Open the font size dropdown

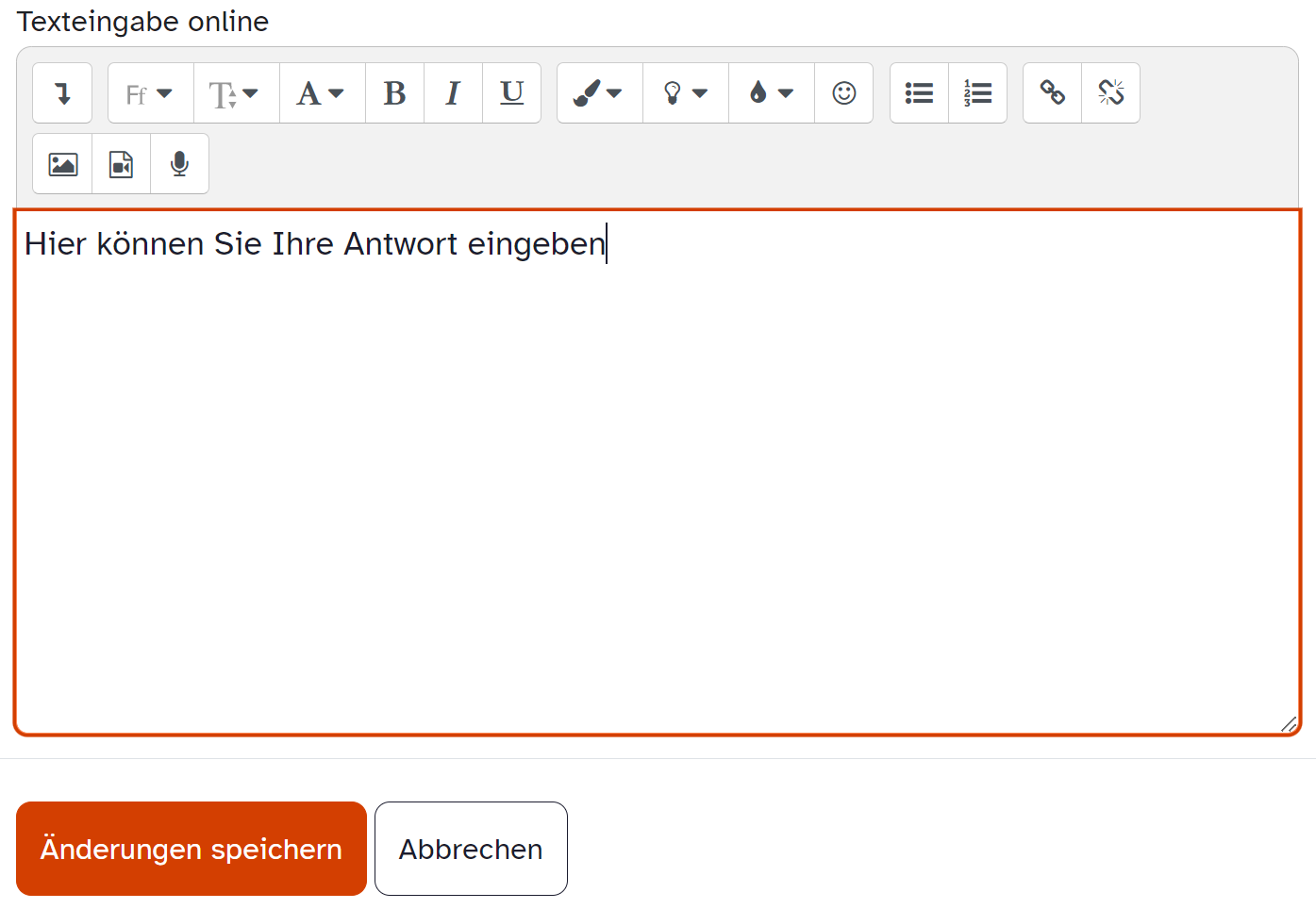pos(236,92)
